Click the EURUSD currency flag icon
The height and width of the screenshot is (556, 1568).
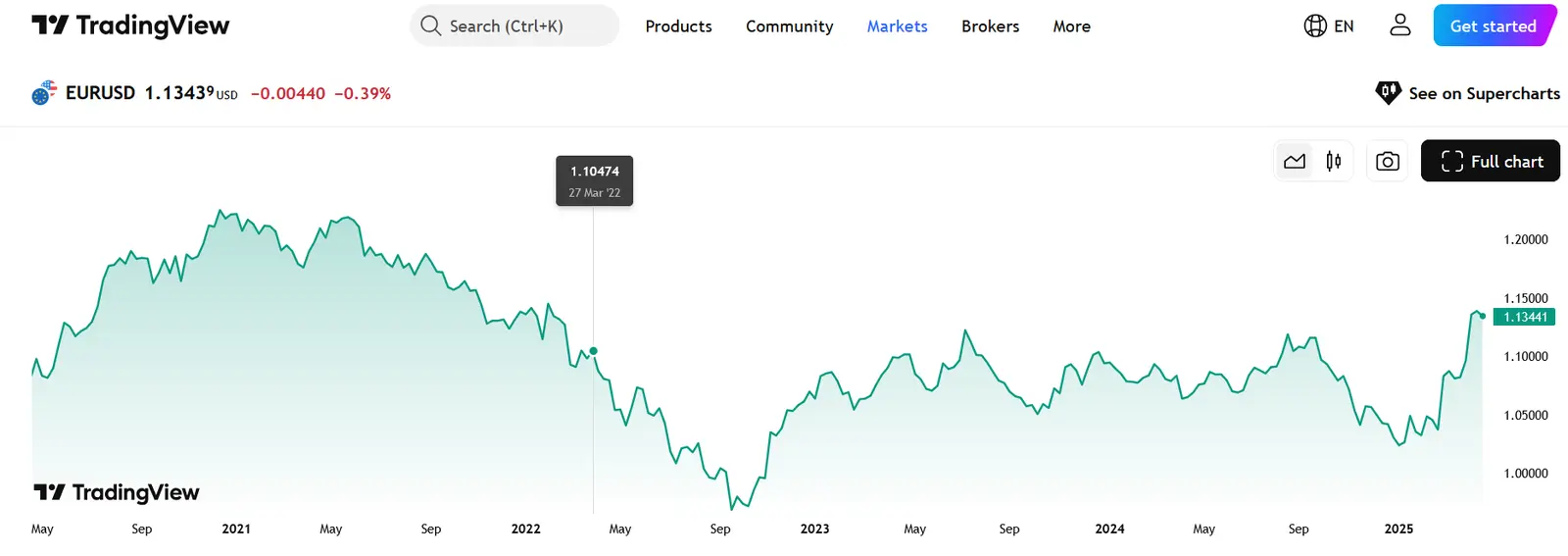point(44,93)
